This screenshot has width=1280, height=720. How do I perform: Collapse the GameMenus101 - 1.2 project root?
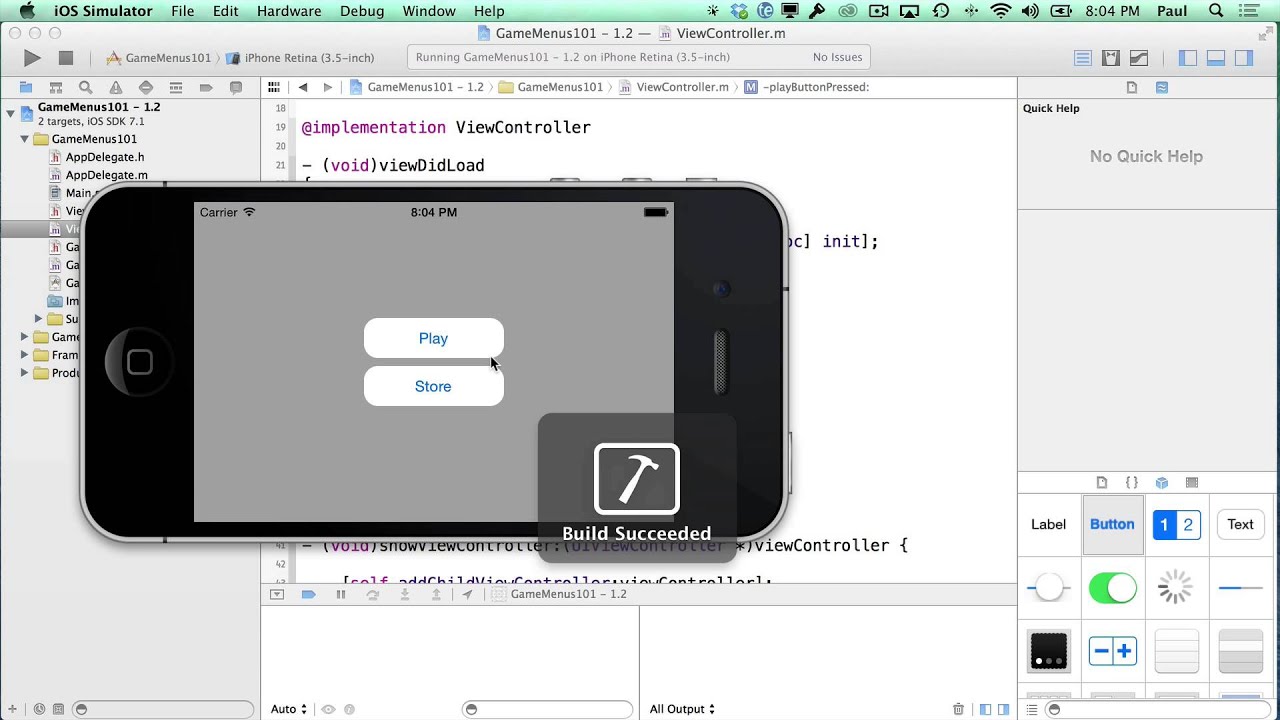[x=11, y=112]
